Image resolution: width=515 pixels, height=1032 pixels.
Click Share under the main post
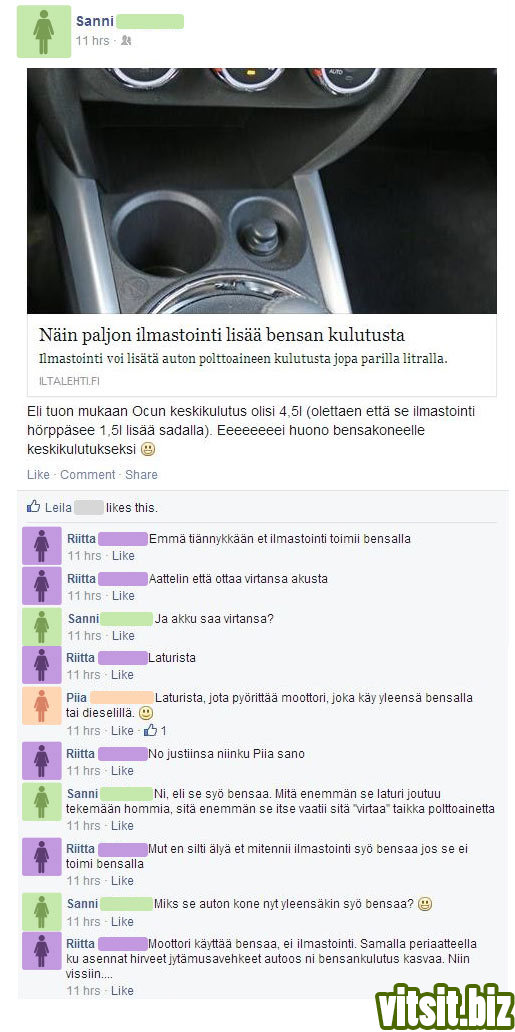142,475
